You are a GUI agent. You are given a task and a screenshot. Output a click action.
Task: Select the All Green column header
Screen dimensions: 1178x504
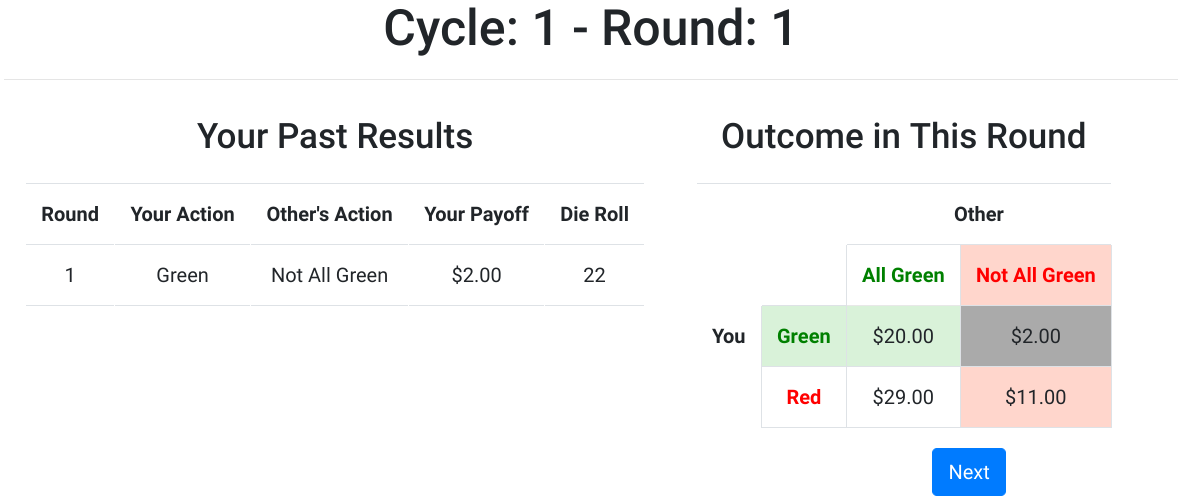coord(903,275)
